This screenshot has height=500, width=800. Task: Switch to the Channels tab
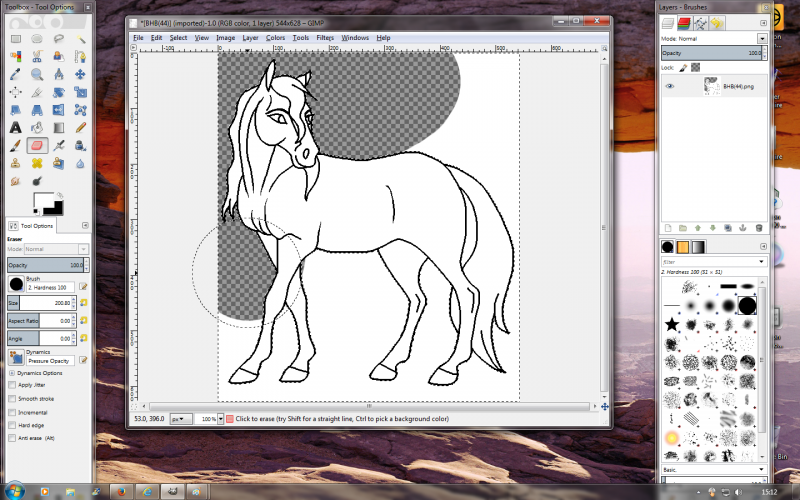coord(684,23)
